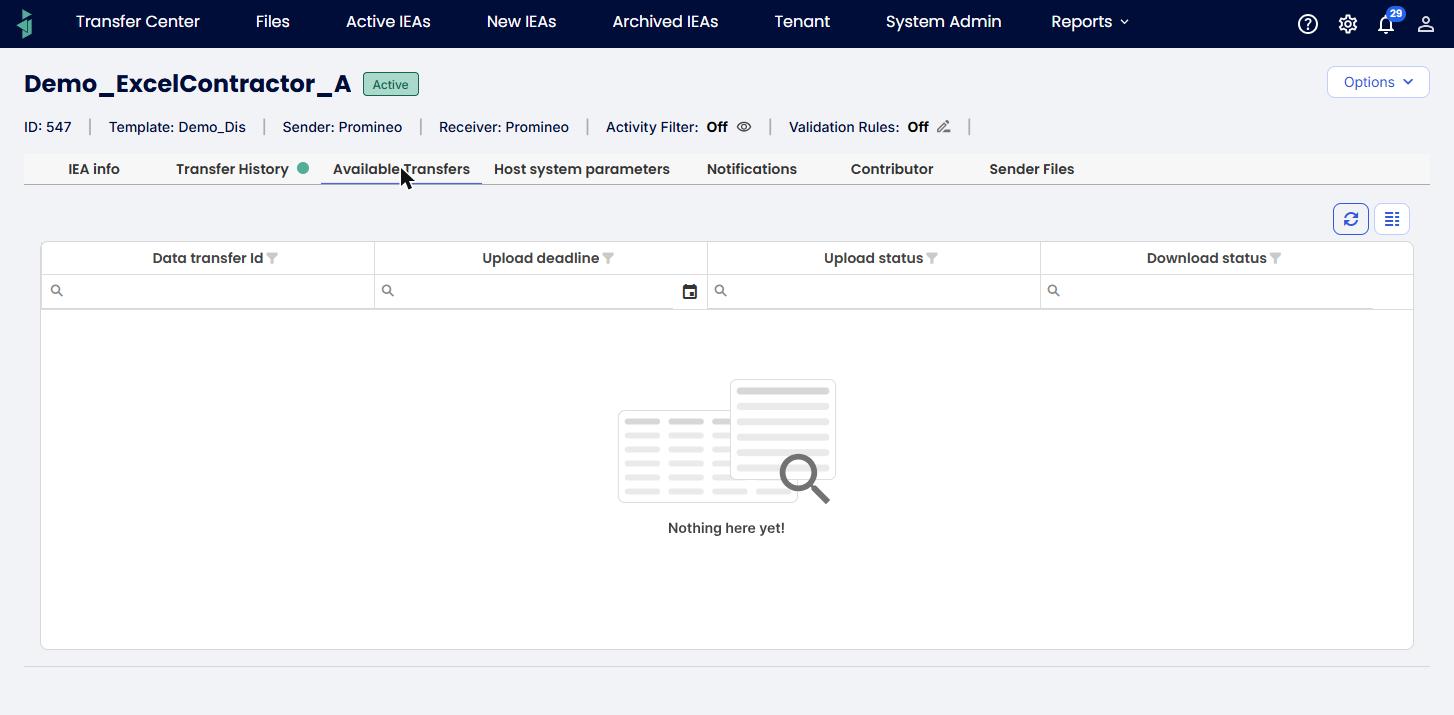The image size is (1454, 715).
Task: Click the search icon in Upload status filter
Action: (x=721, y=290)
